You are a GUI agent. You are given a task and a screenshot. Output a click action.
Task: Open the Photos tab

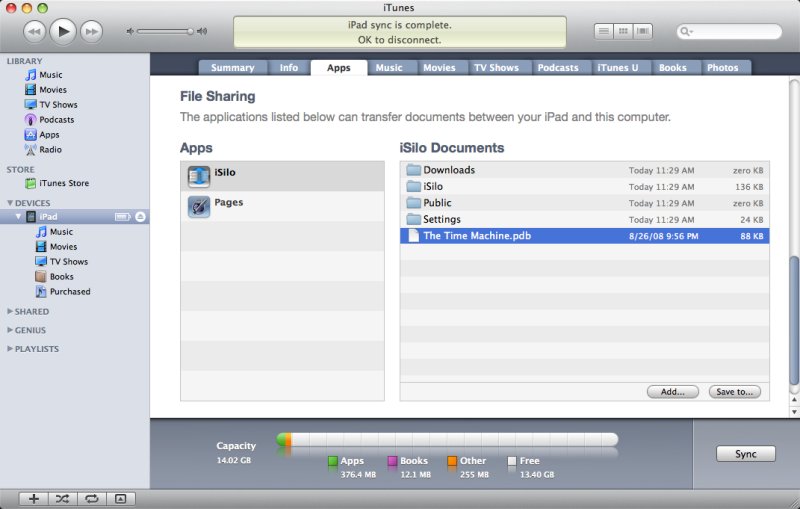pos(722,68)
